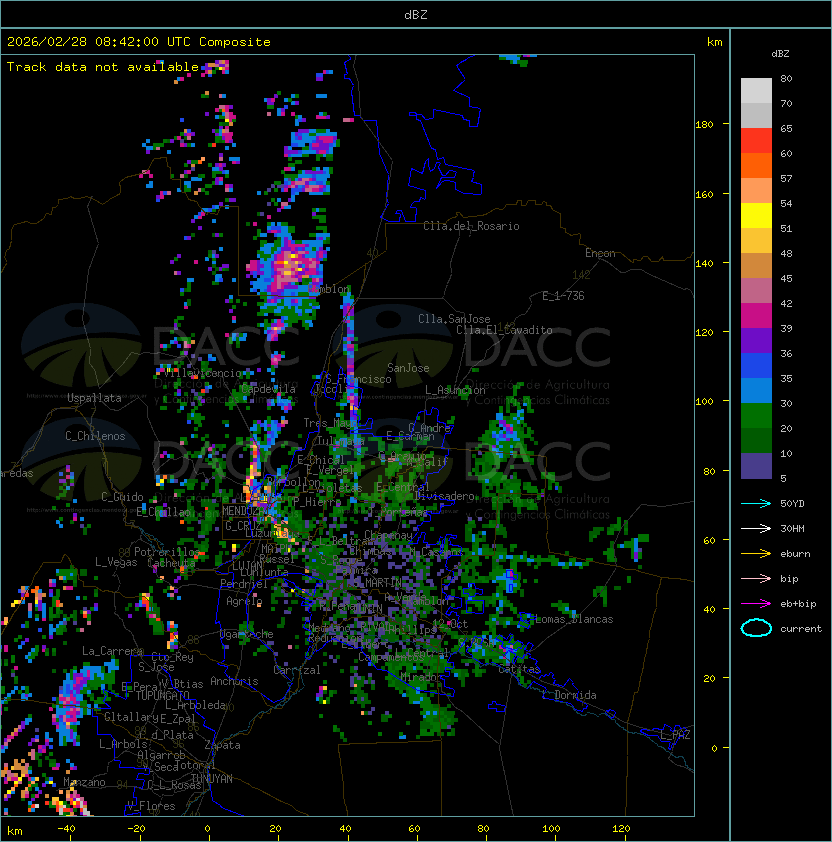832x842 pixels.
Task: Click the intense storm core near Jocoli
Action: coord(291,264)
